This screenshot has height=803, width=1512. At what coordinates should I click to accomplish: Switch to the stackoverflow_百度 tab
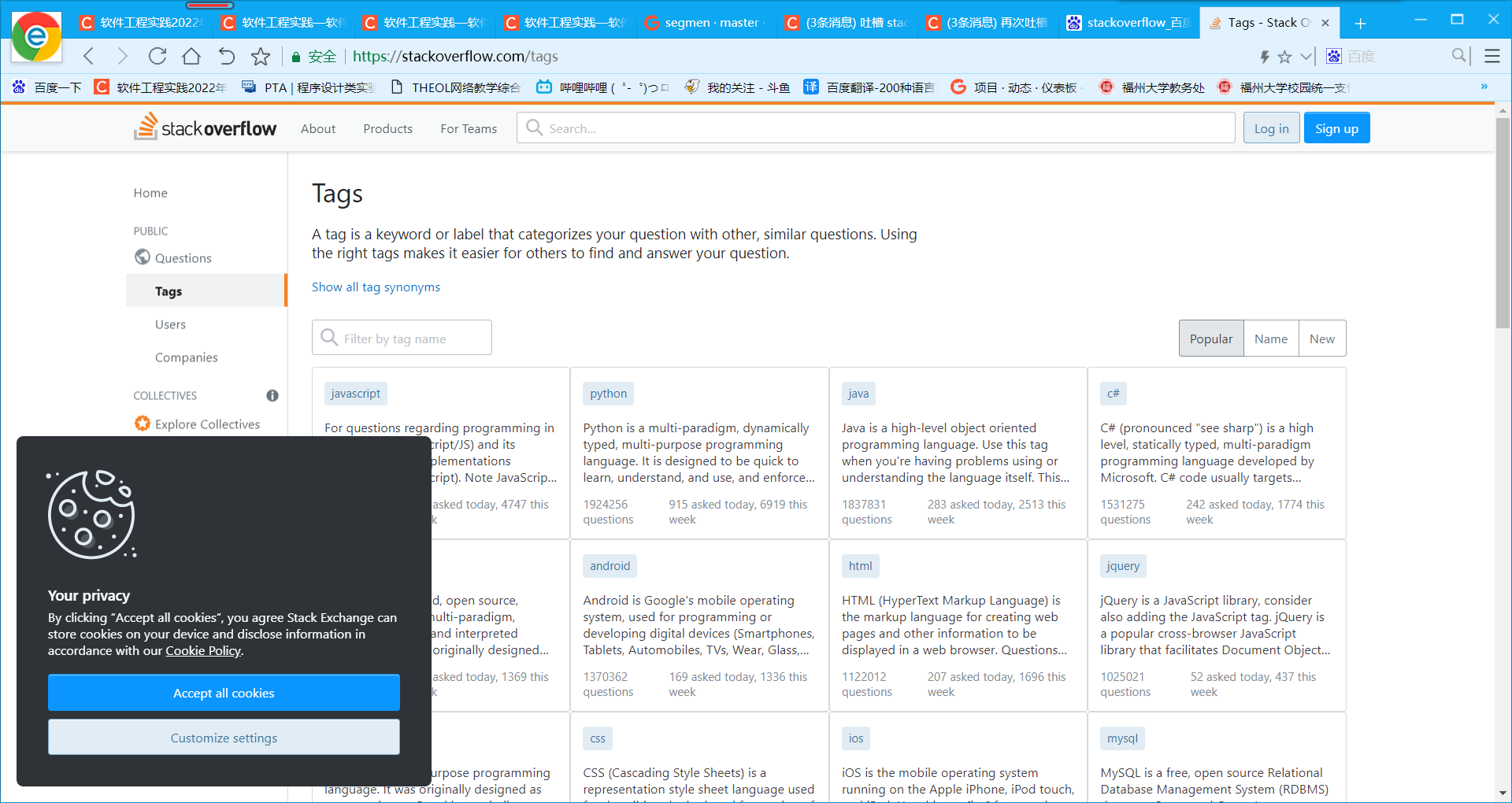tap(1129, 23)
